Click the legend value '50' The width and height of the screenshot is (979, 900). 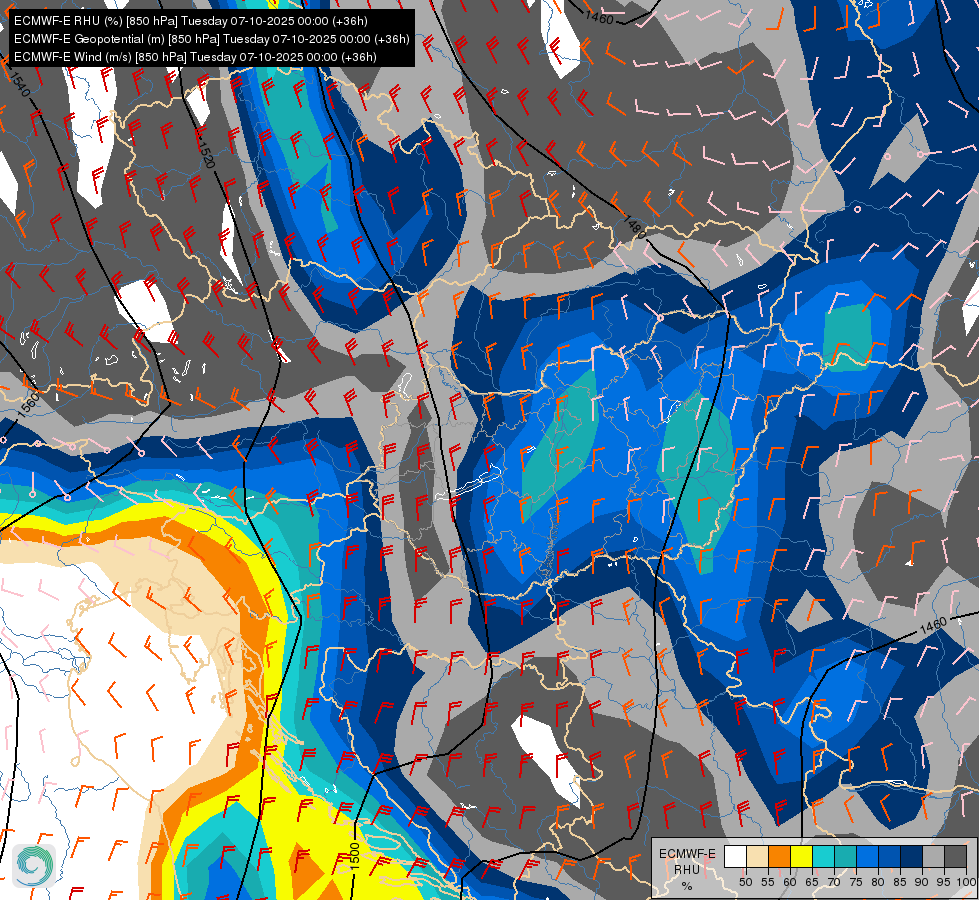point(745,883)
